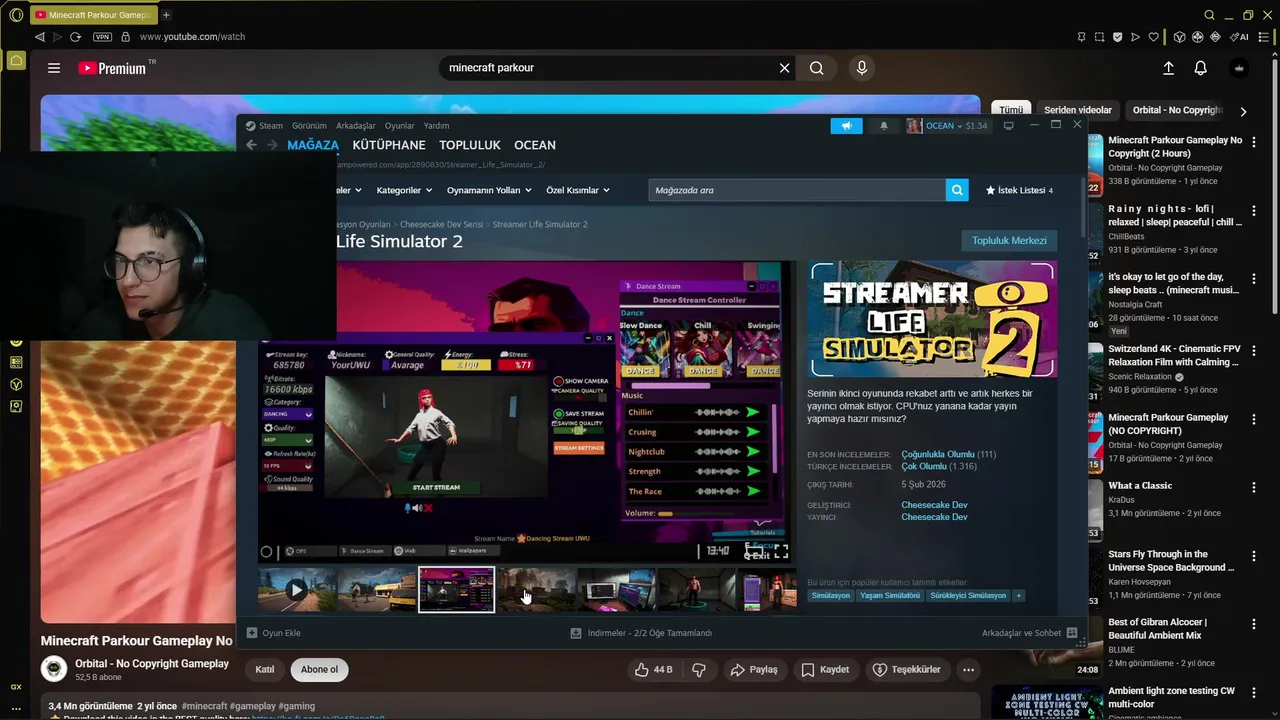Select the selected dance stream screenshot thumbnail
The image size is (1280, 720).
pos(456,590)
